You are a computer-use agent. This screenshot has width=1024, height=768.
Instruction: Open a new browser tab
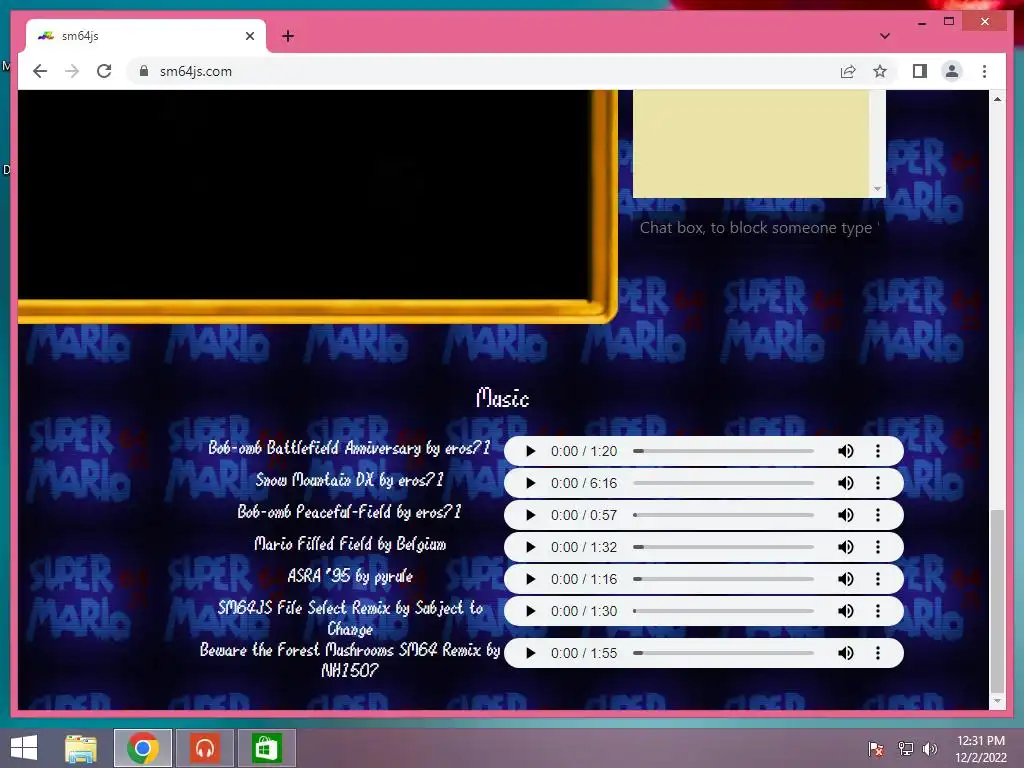[288, 36]
